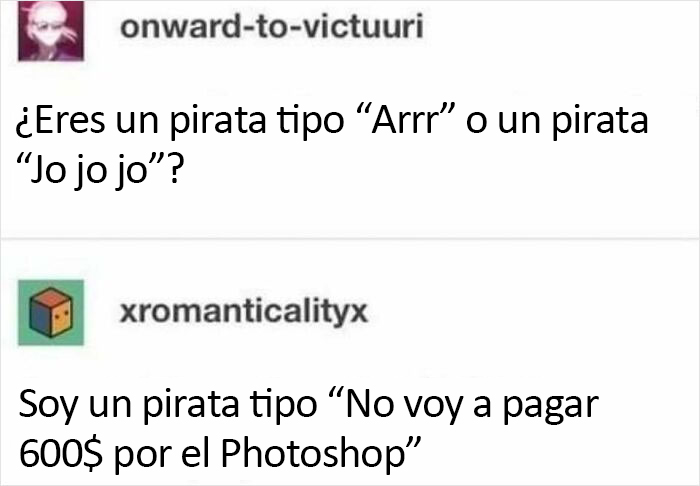Click the xromanticalityx cube avatar
The image size is (700, 486).
click(x=51, y=312)
